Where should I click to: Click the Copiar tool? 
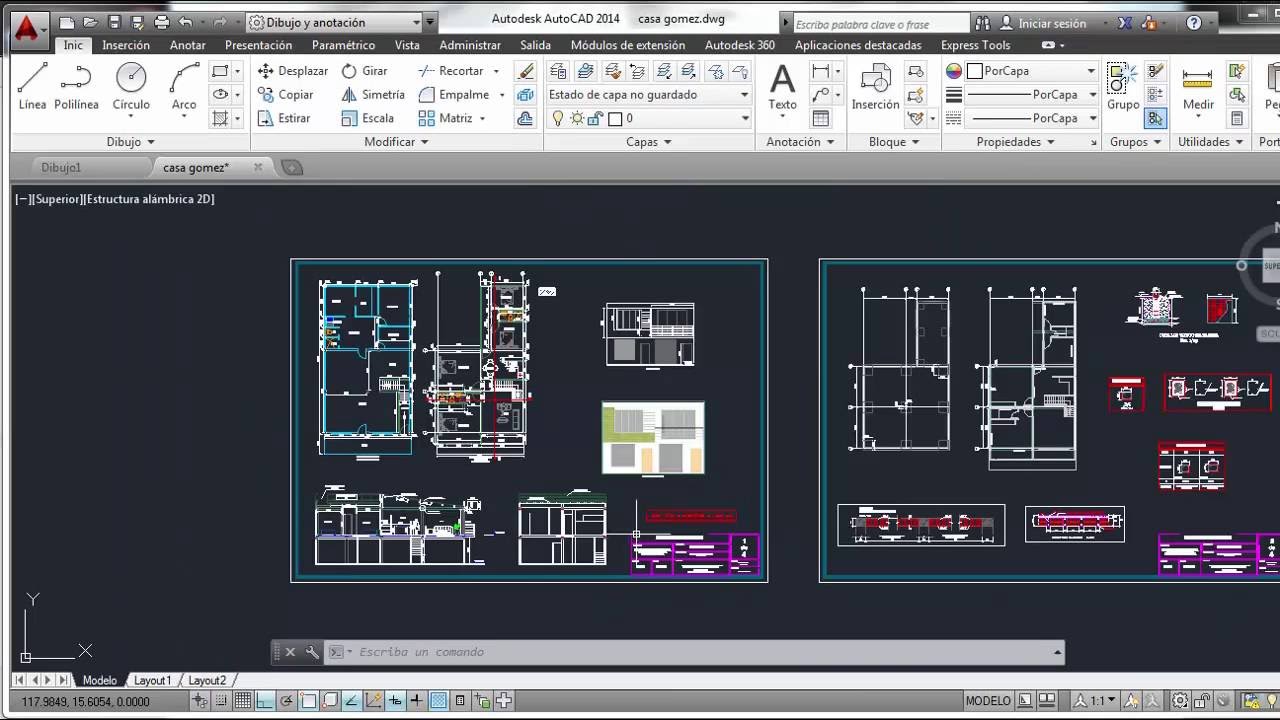[285, 94]
